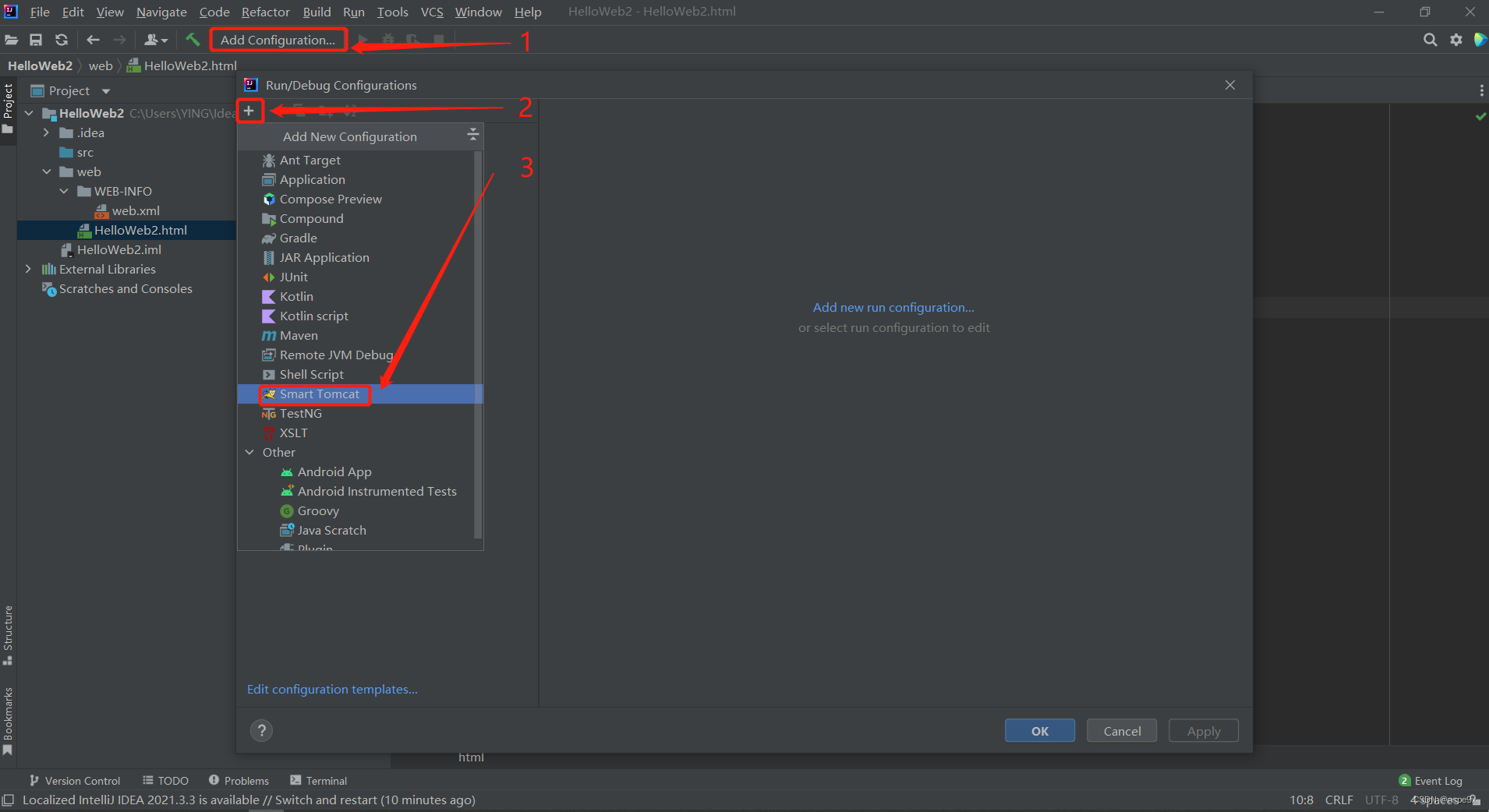Image resolution: width=1489 pixels, height=812 pixels.
Task: Toggle the Terminal tool window
Action: tap(318, 780)
